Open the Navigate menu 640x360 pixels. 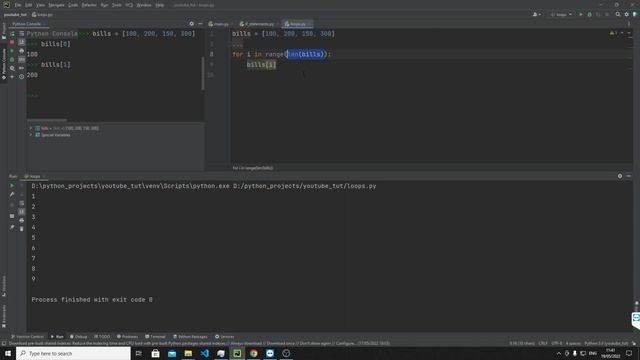point(56,5)
